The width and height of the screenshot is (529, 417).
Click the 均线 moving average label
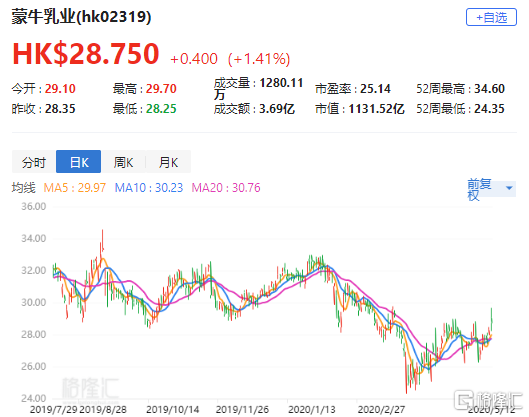23,188
